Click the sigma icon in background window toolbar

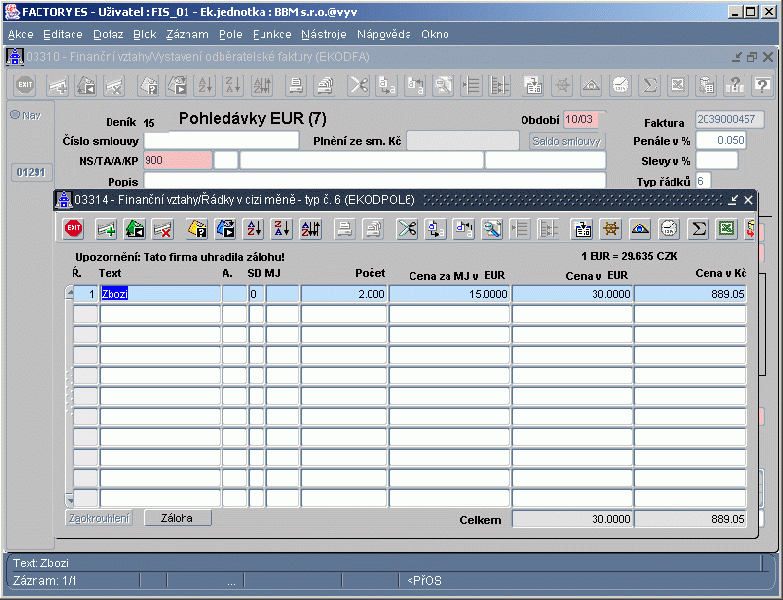[x=650, y=85]
